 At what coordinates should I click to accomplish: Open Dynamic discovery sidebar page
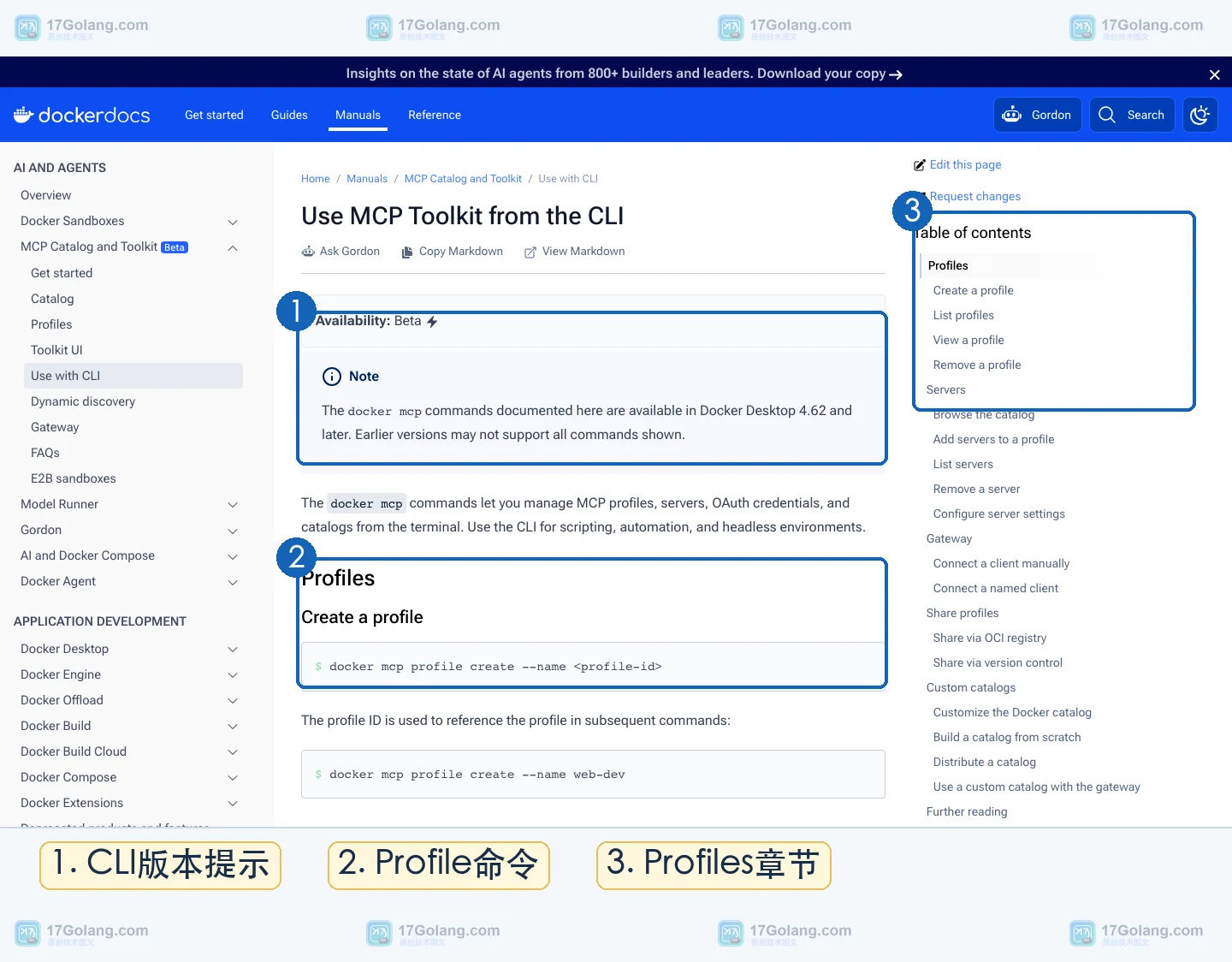[83, 401]
